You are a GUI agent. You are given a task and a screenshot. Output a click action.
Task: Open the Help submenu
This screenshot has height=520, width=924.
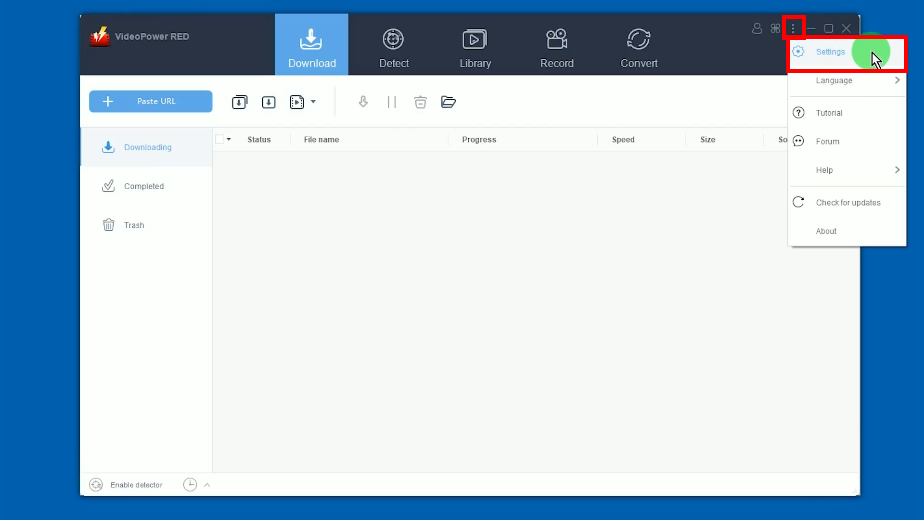[847, 170]
